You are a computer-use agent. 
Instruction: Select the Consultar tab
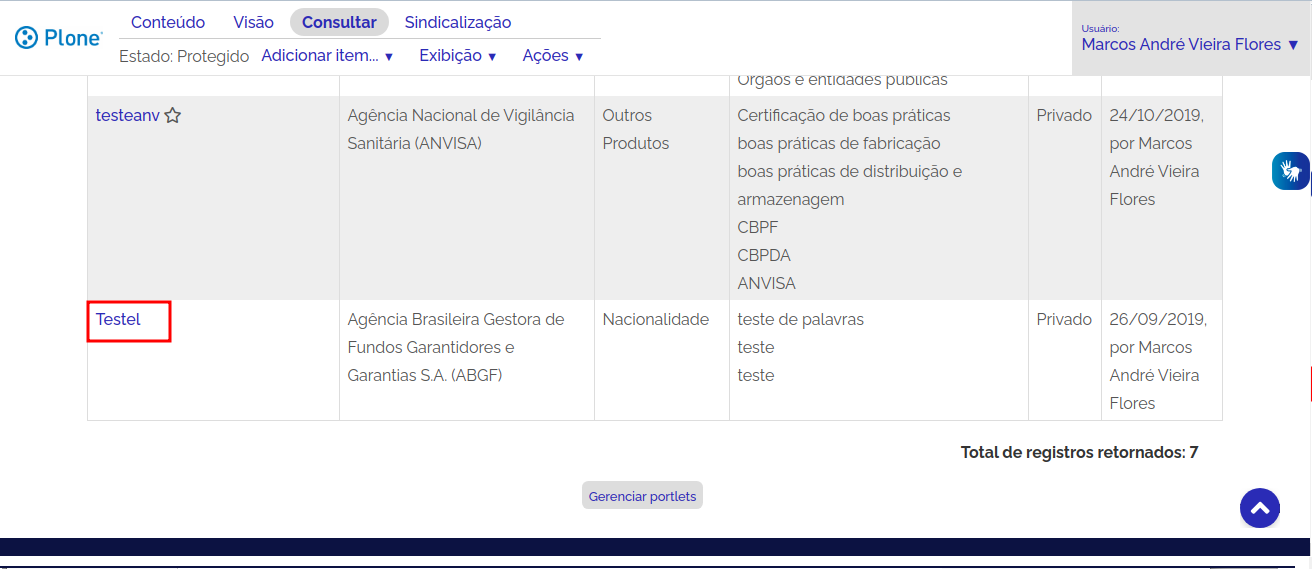pyautogui.click(x=339, y=22)
